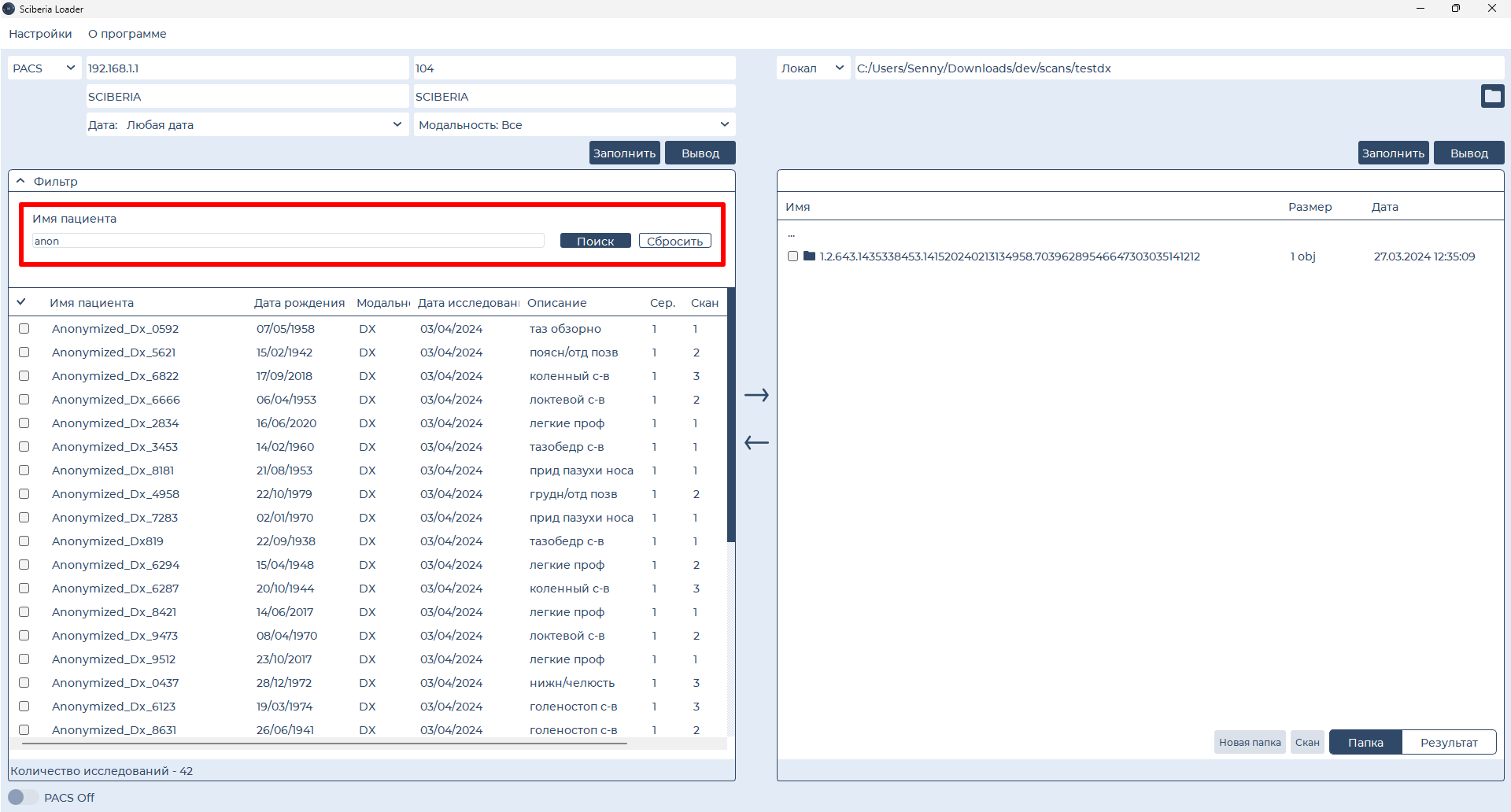Open the Настройки menu

(40, 34)
